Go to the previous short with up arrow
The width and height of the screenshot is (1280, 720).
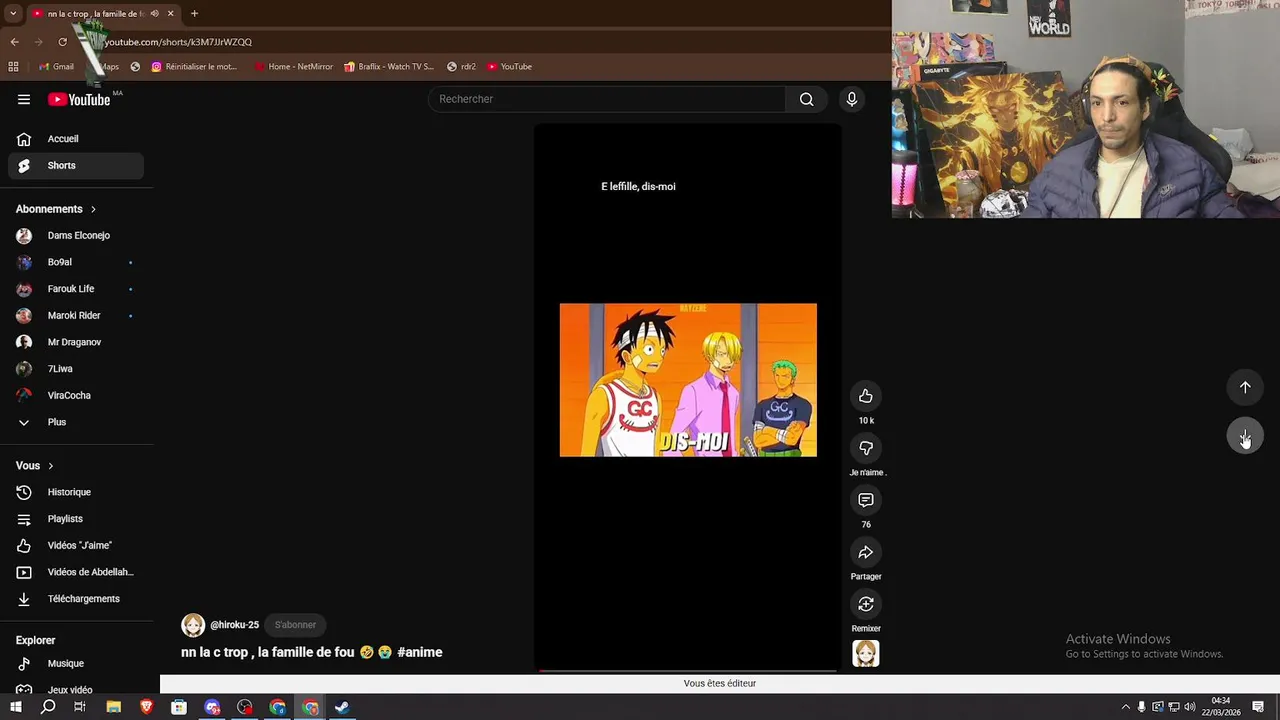click(x=1245, y=387)
